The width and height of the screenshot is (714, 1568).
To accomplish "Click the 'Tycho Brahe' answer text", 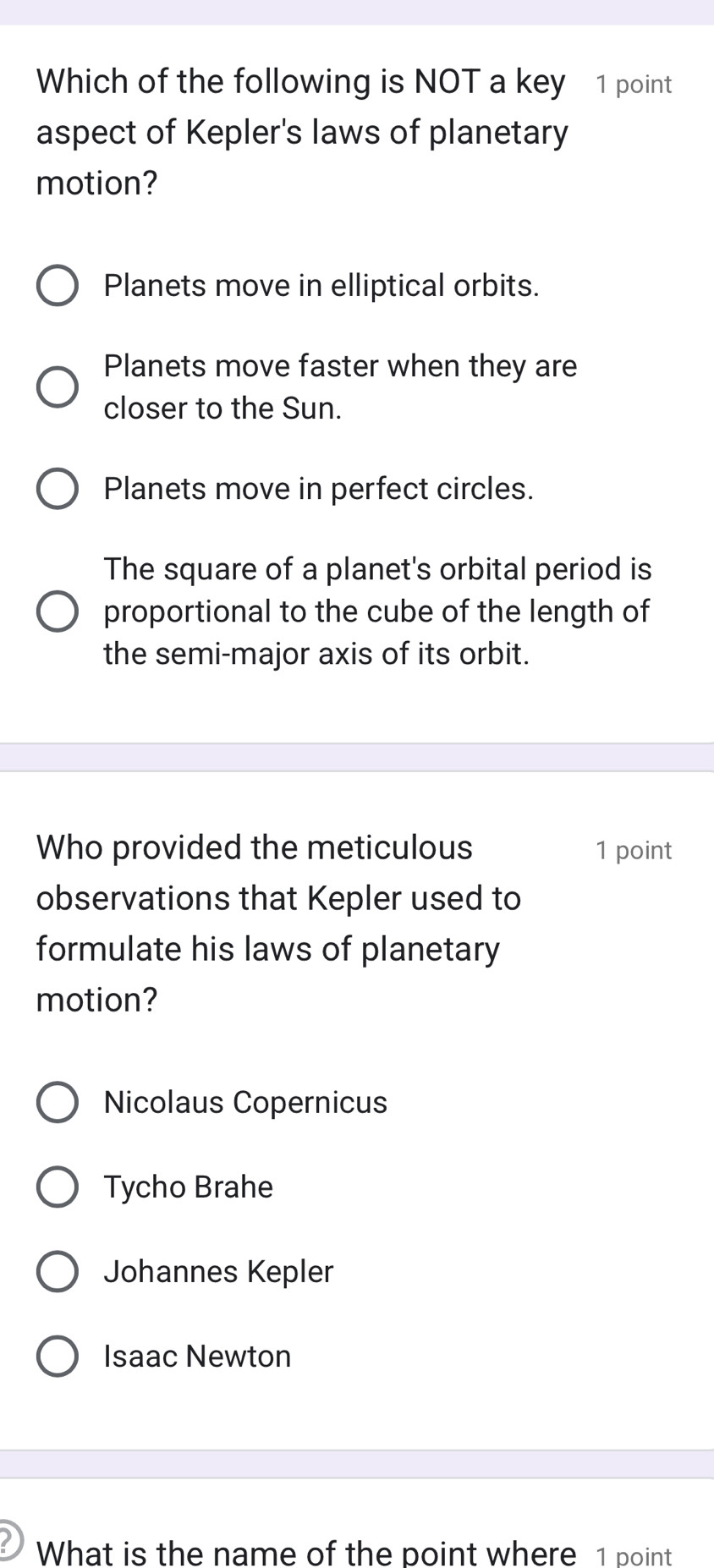I will coord(189,1187).
